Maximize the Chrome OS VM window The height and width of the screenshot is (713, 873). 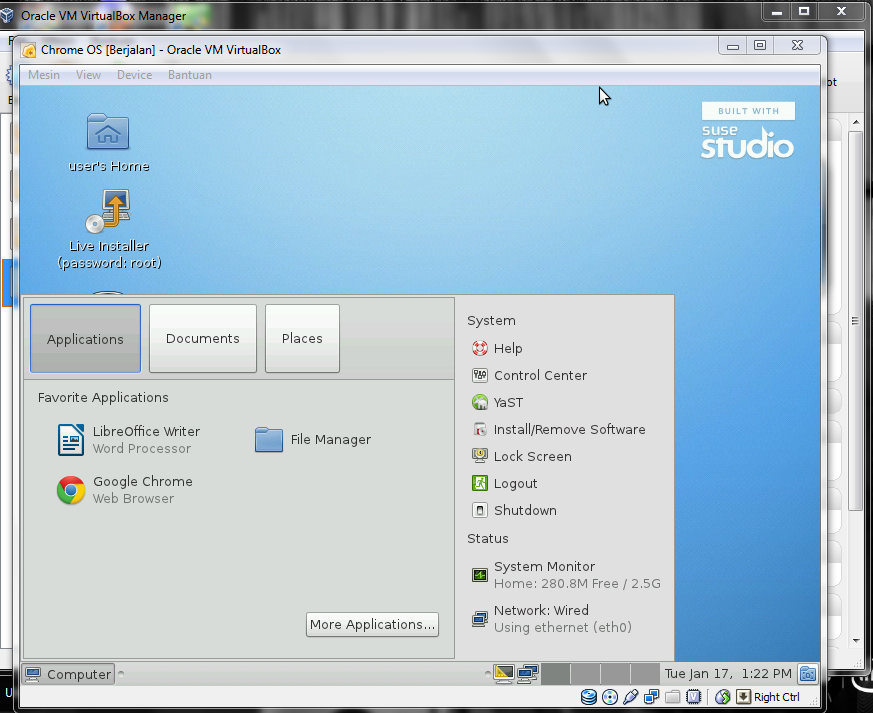tap(760, 46)
